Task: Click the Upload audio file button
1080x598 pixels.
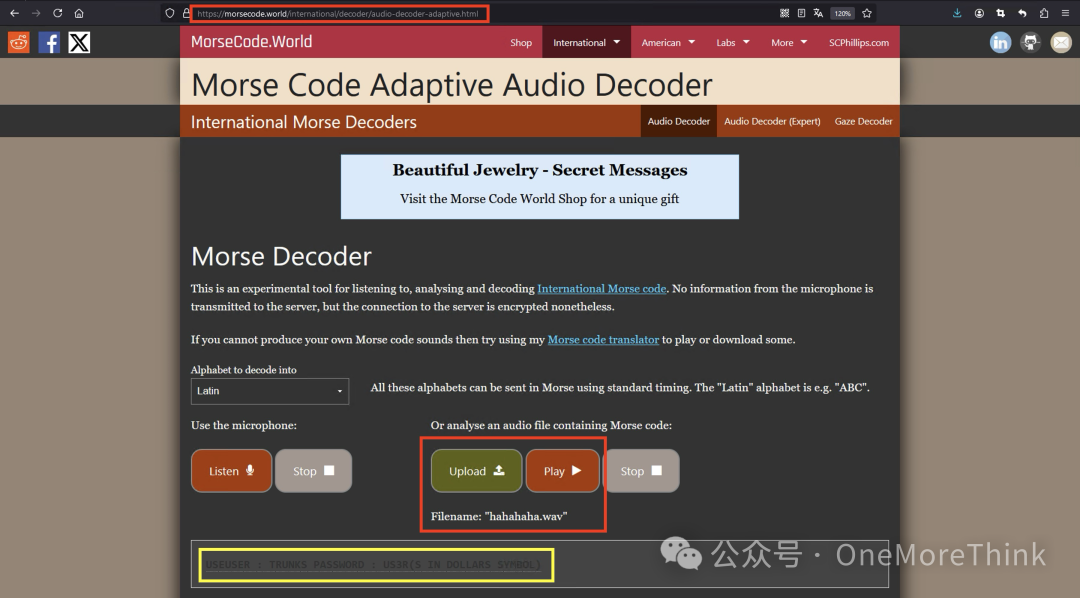Action: [477, 471]
